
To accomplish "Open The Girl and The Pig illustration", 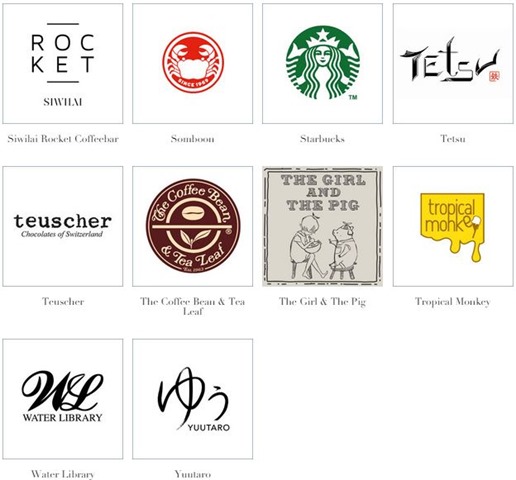I will 322,226.
